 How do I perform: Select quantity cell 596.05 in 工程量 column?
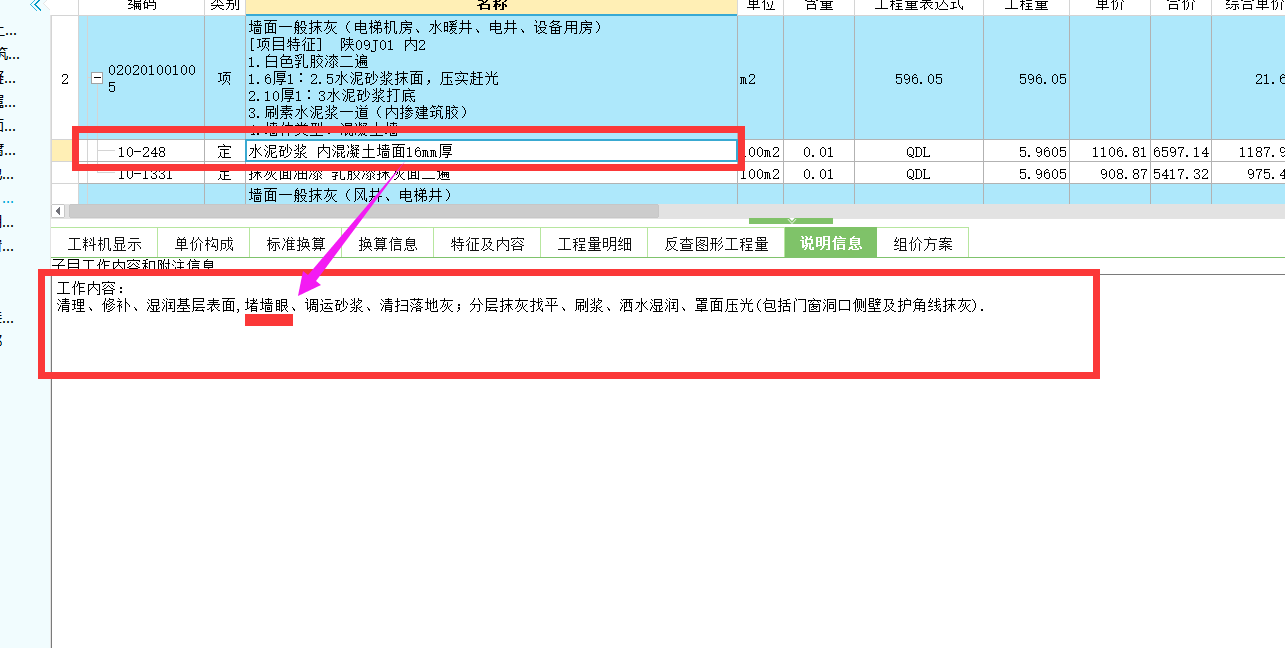[1026, 79]
